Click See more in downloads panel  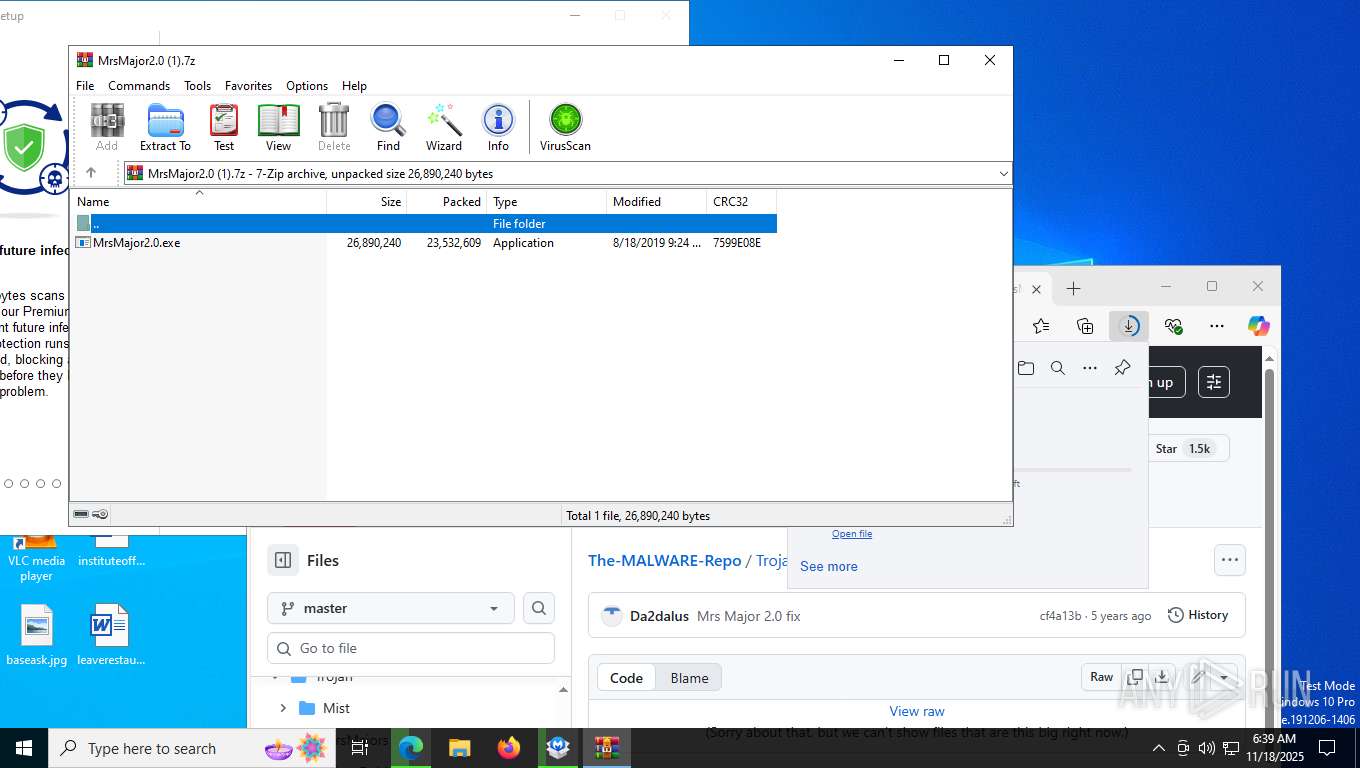pyautogui.click(x=828, y=566)
